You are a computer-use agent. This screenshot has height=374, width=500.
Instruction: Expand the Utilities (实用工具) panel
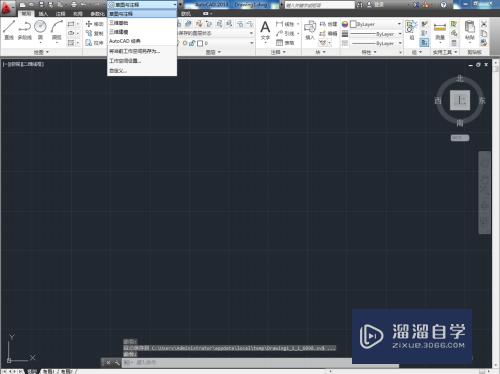445,52
